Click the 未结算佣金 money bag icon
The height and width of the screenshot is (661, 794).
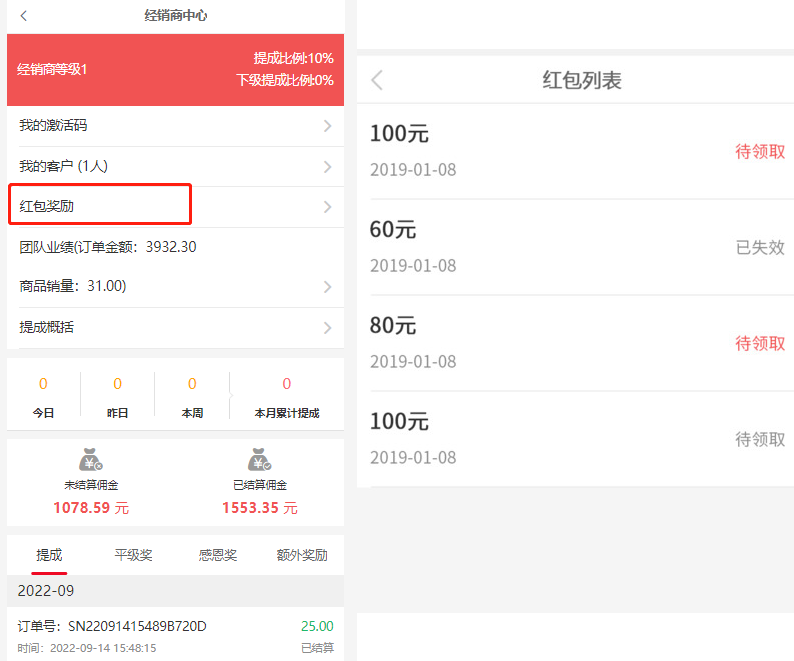[91, 460]
